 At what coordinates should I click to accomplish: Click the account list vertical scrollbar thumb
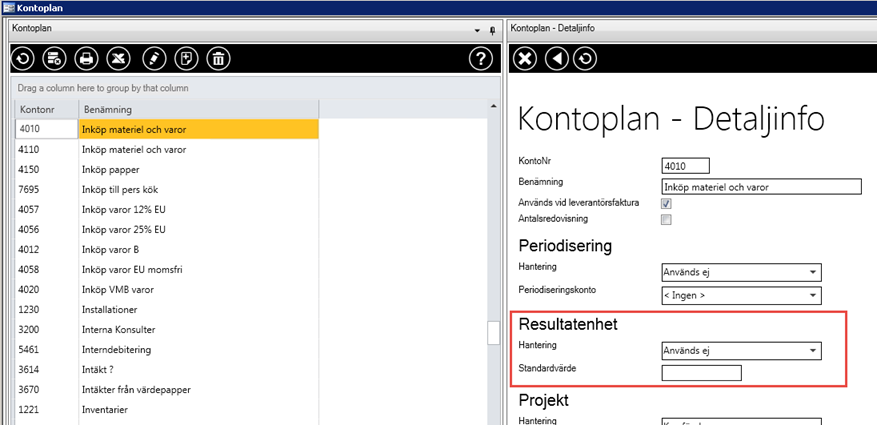tap(493, 333)
